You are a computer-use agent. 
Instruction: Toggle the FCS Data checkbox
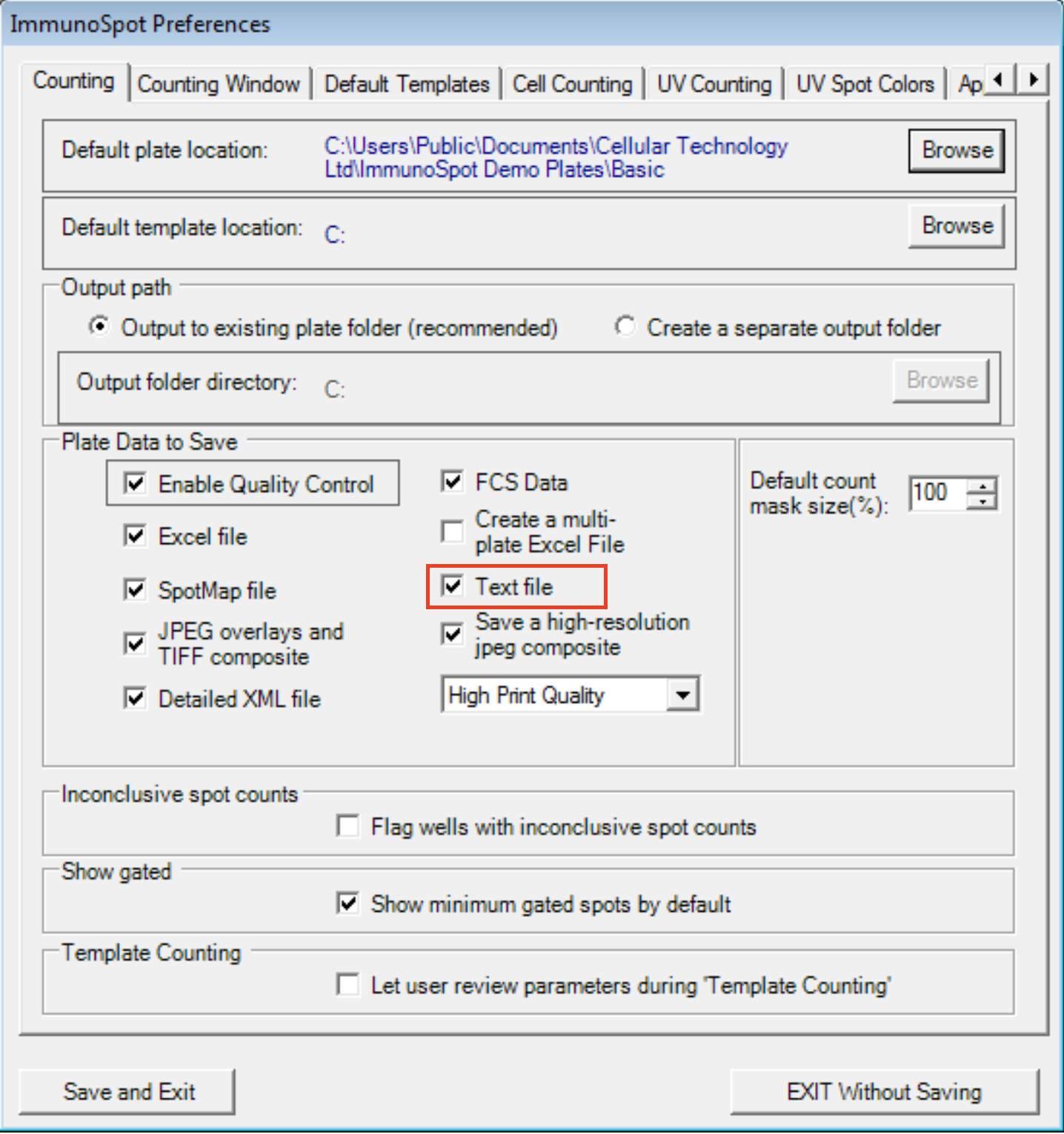point(452,482)
